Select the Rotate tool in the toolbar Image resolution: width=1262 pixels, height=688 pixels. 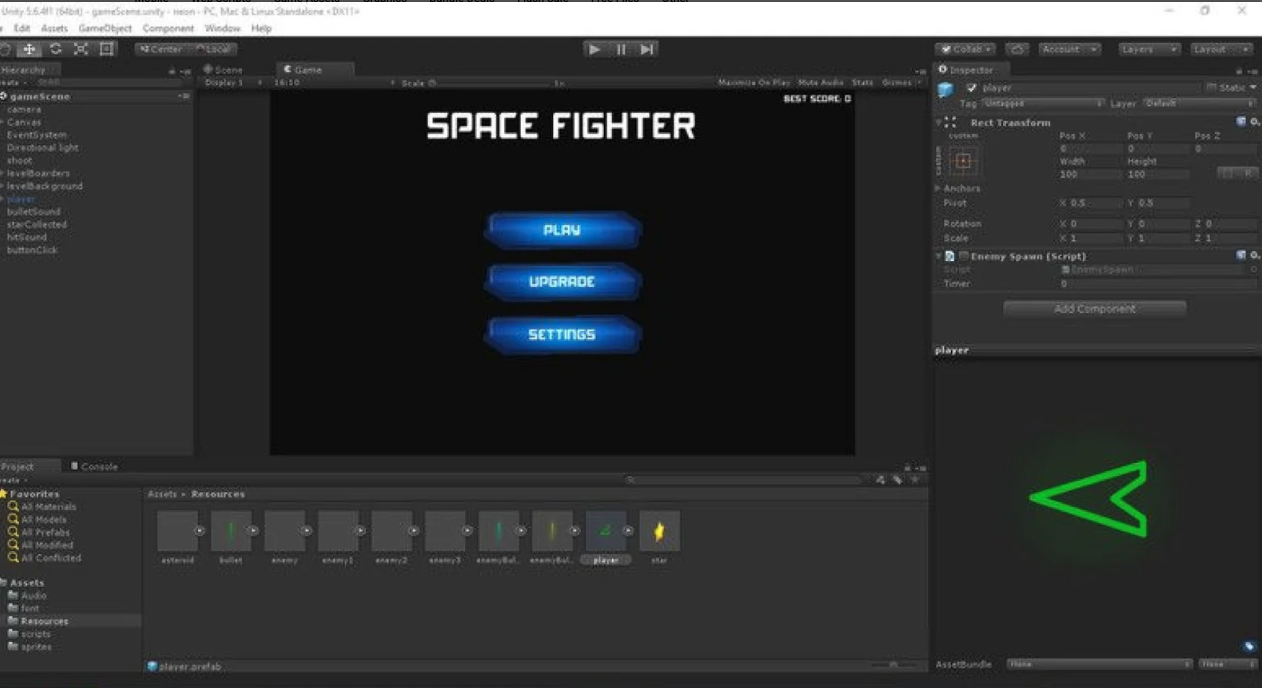(x=56, y=49)
